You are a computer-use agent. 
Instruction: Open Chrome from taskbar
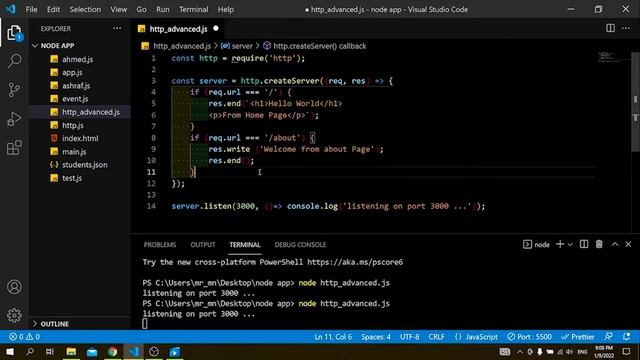[x=113, y=351]
